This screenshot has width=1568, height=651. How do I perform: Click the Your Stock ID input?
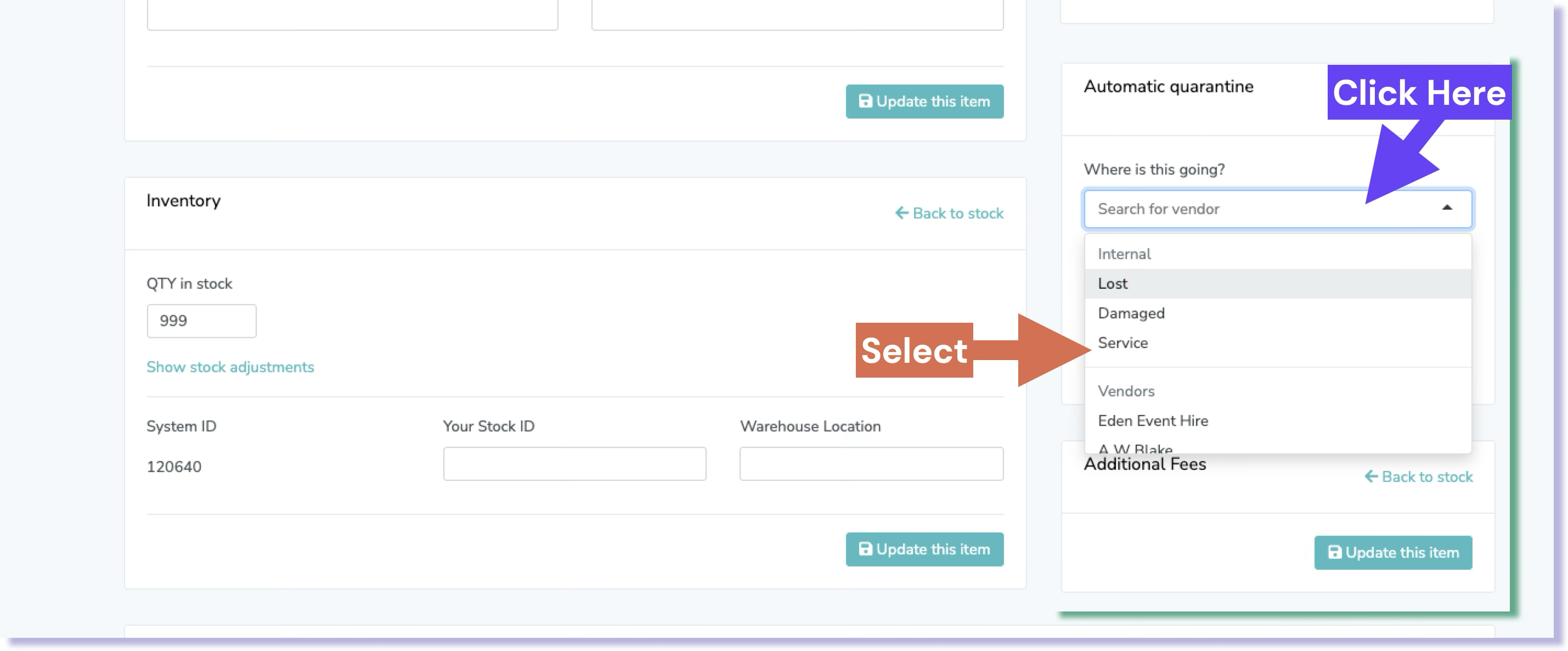point(574,464)
